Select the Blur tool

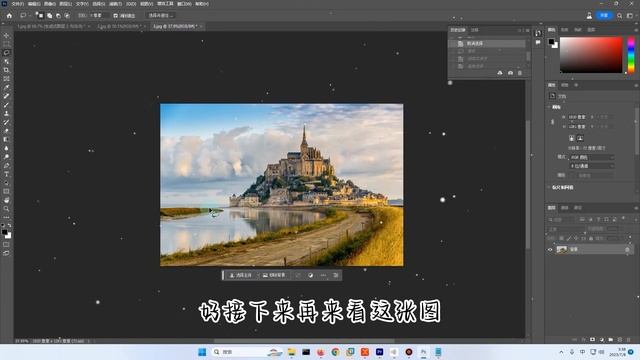pyautogui.click(x=6, y=148)
